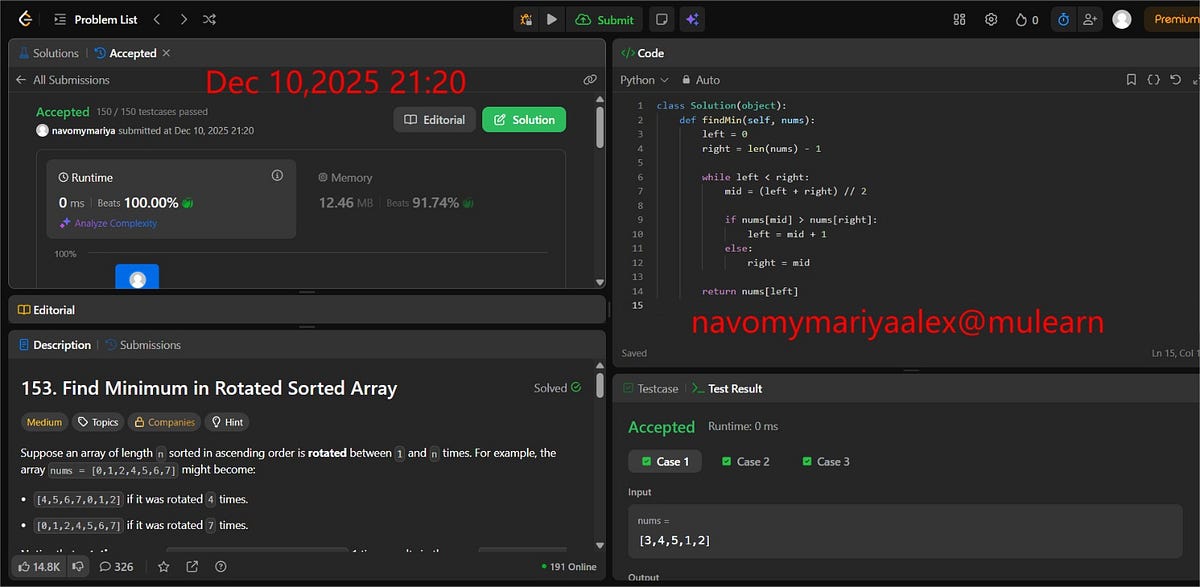Open the layout grid icon
The height and width of the screenshot is (587, 1200).
[x=960, y=19]
